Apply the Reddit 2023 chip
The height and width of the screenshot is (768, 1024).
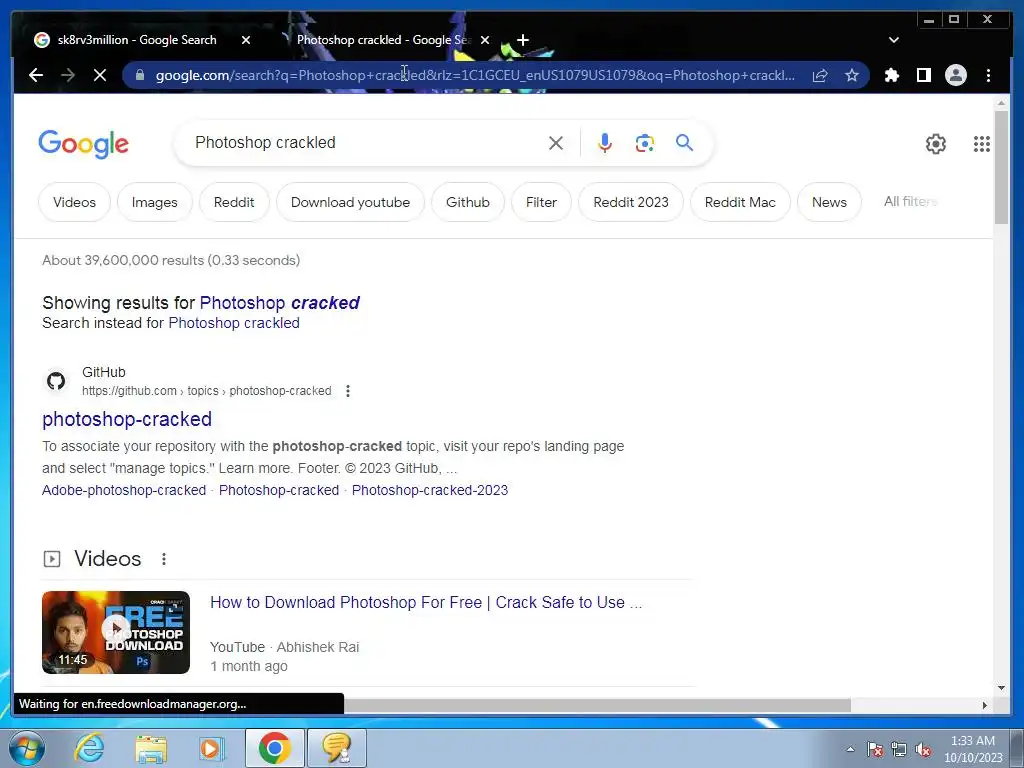click(x=631, y=202)
